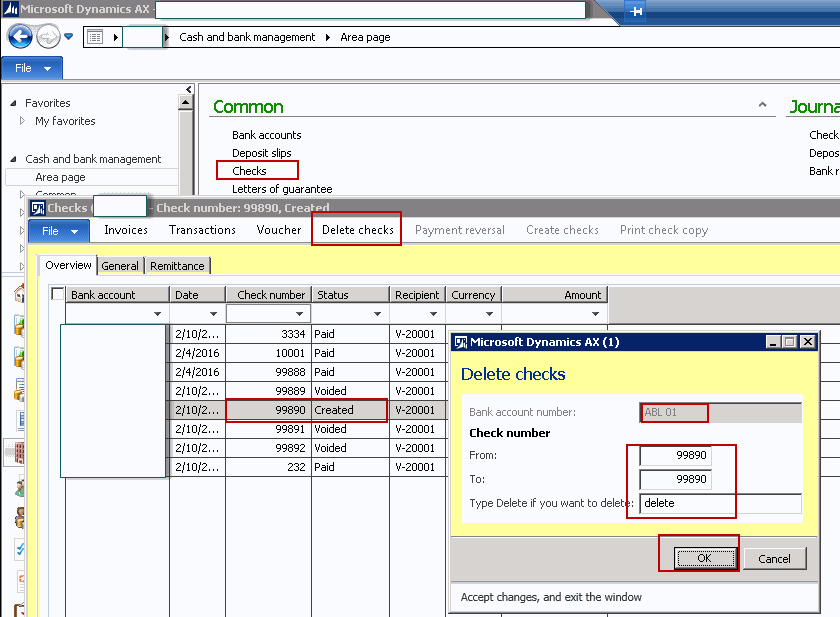Open Status column filter dropdown
The width and height of the screenshot is (840, 617).
tap(377, 314)
